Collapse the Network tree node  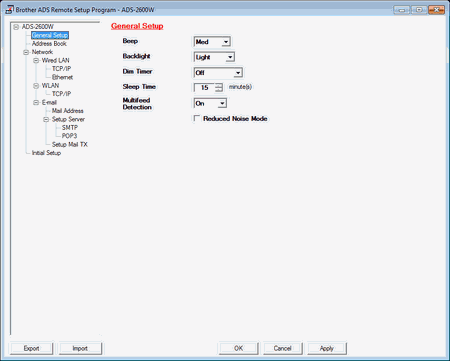coord(26,52)
